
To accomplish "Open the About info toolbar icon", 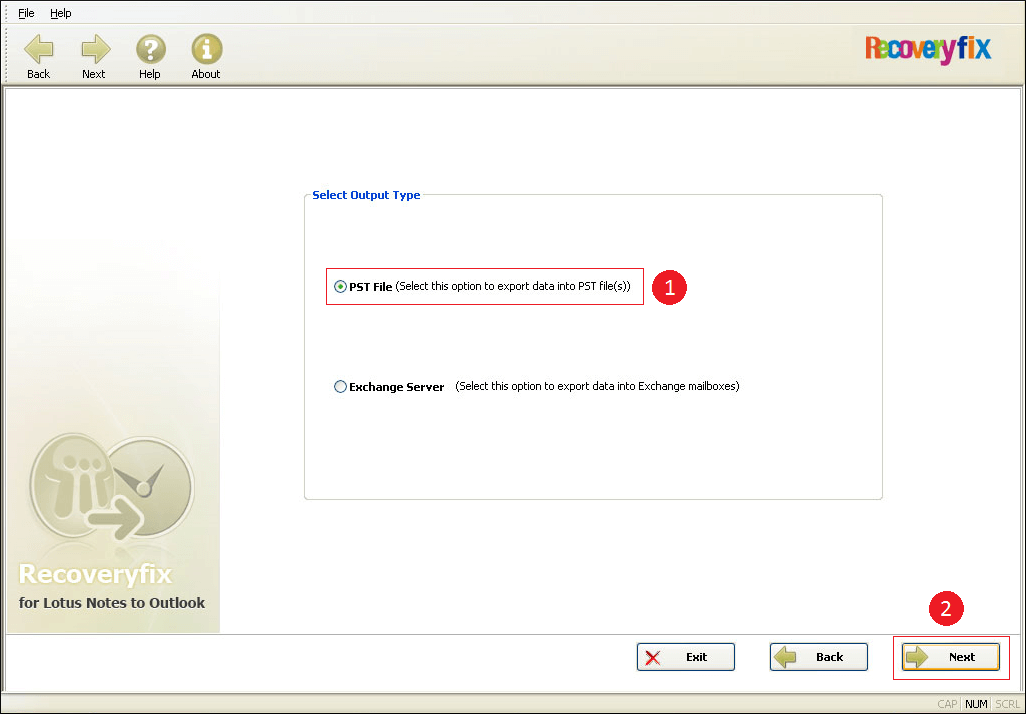I will 207,50.
